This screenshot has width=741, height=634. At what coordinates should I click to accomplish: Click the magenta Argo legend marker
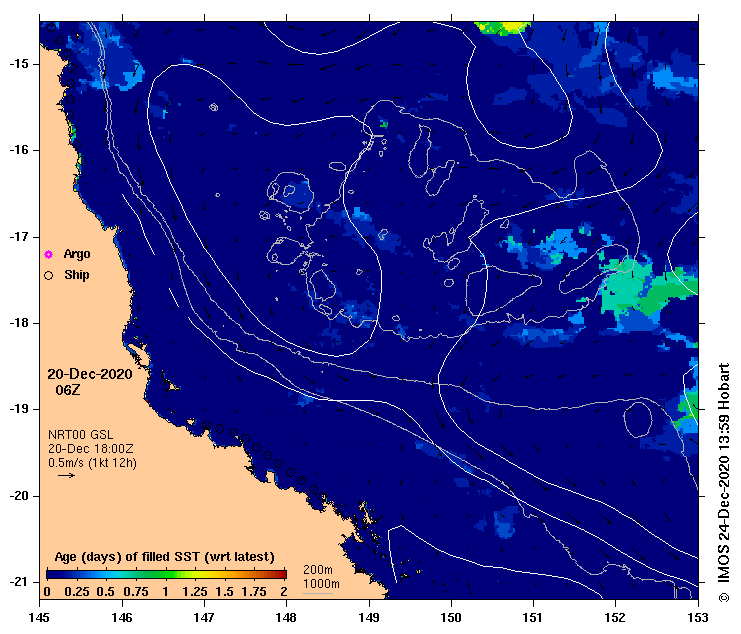coord(48,255)
